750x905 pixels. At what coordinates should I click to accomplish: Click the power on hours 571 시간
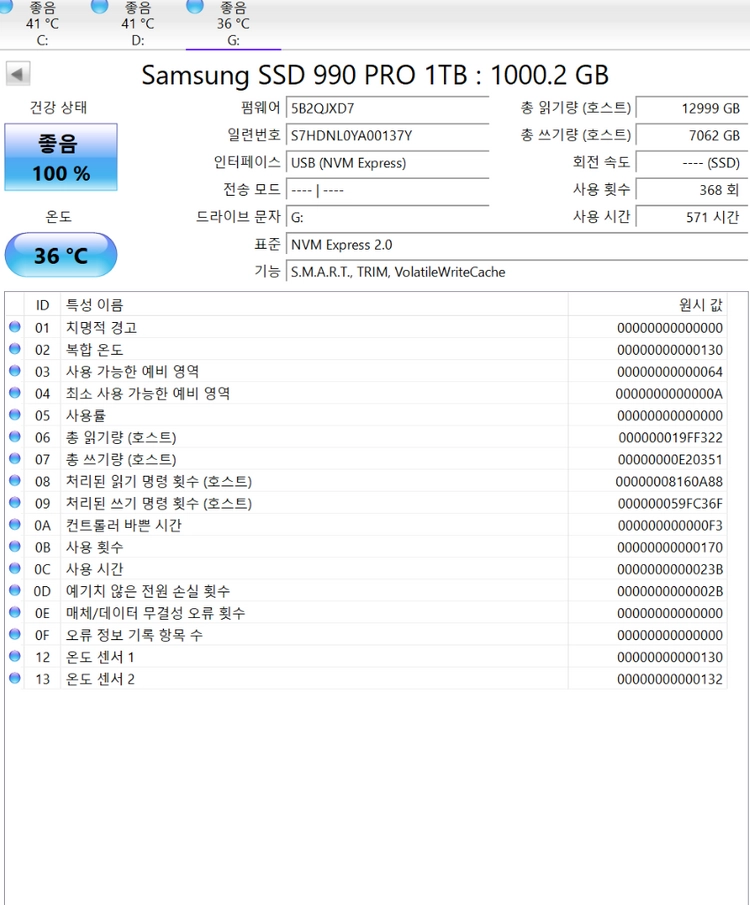click(692, 217)
